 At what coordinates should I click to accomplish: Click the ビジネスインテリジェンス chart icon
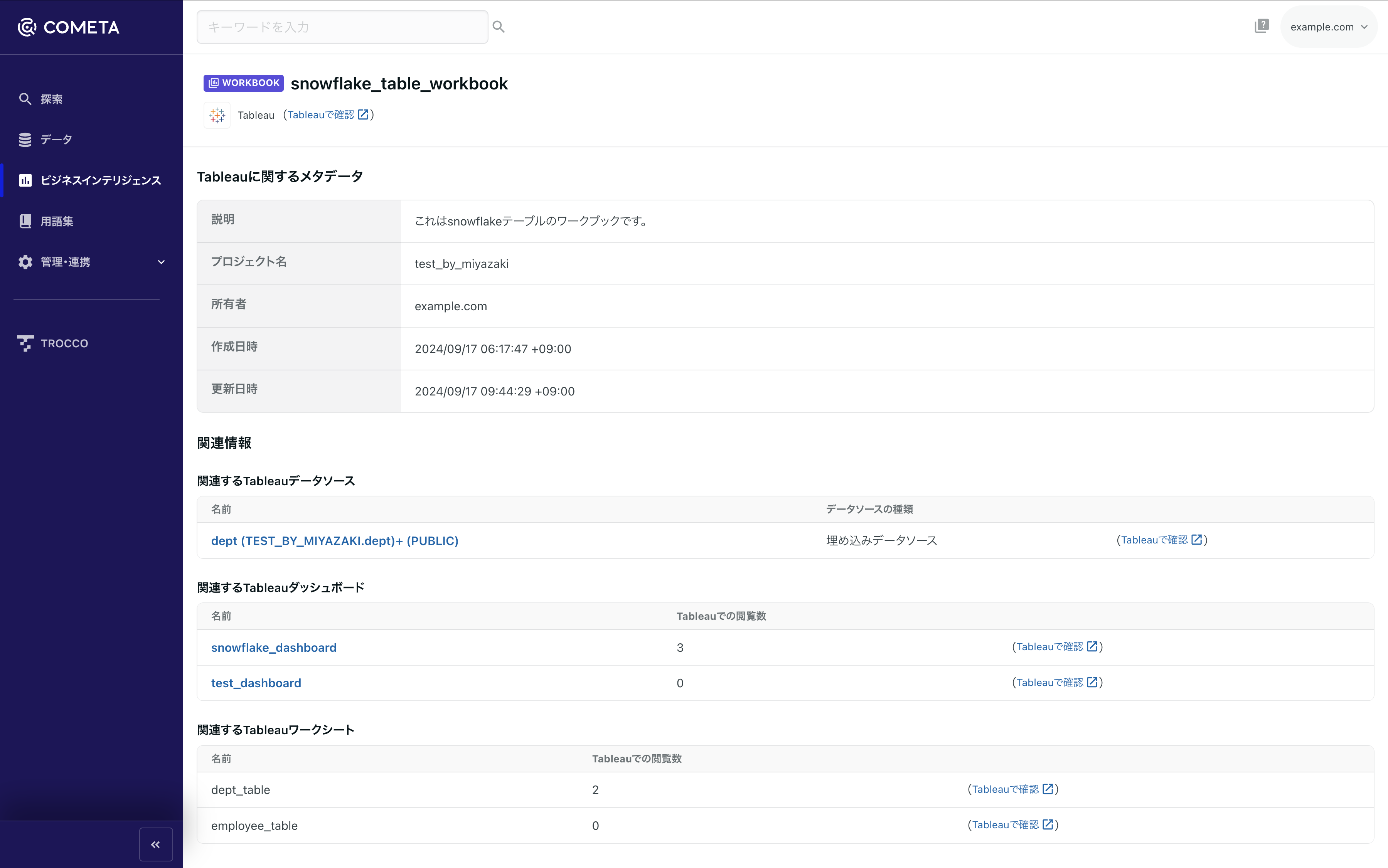[x=25, y=180]
